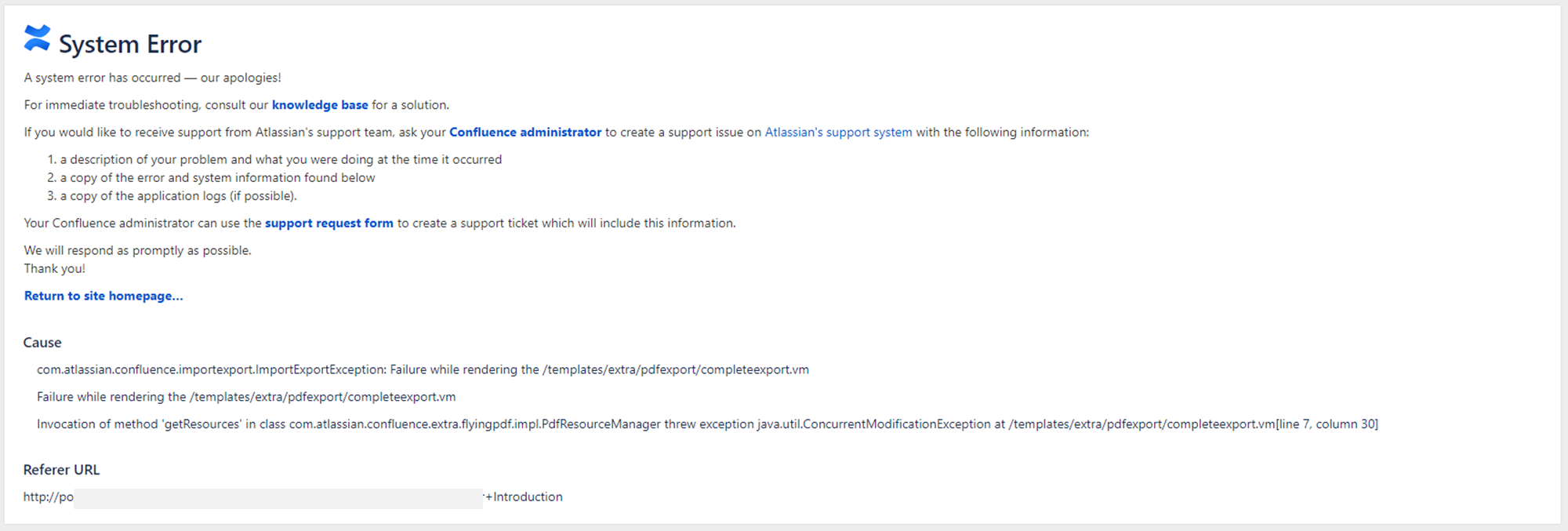The width and height of the screenshot is (1568, 531).
Task: Click the 'Failure while rendering' second cause line
Action: pyautogui.click(x=246, y=397)
